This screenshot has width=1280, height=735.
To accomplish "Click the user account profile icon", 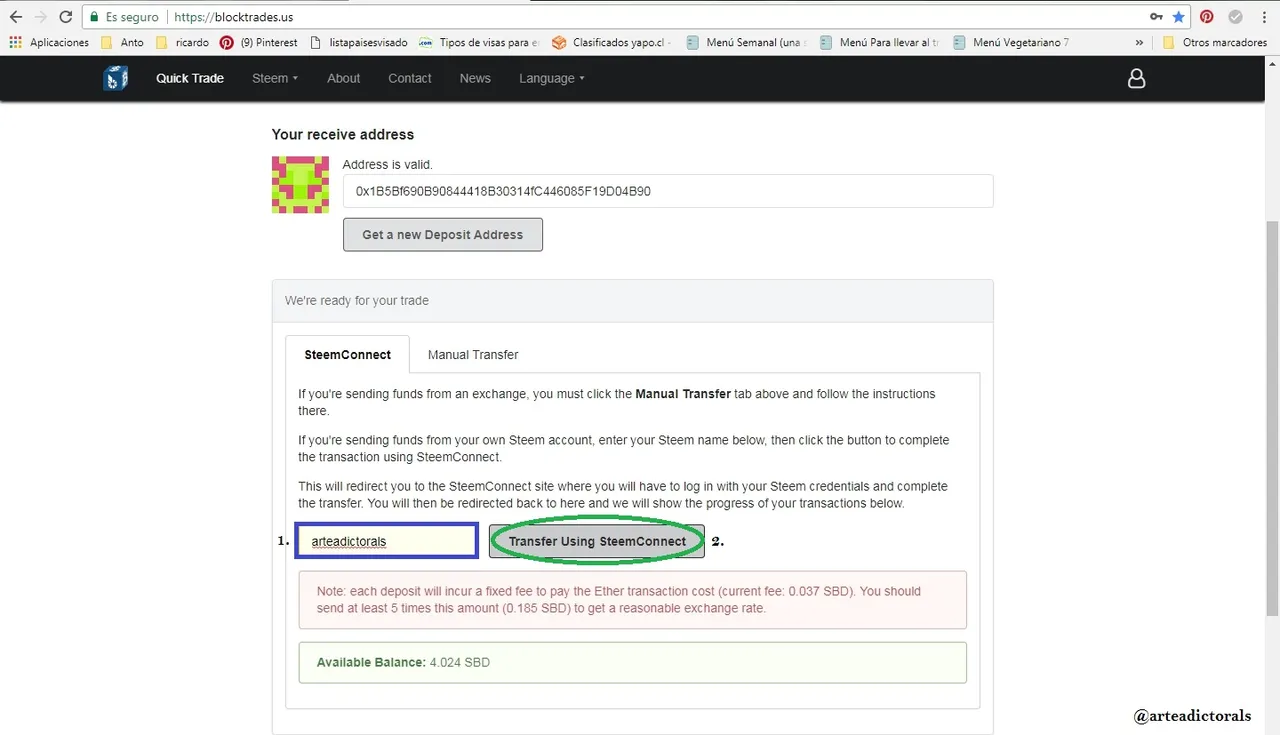I will tap(1136, 78).
